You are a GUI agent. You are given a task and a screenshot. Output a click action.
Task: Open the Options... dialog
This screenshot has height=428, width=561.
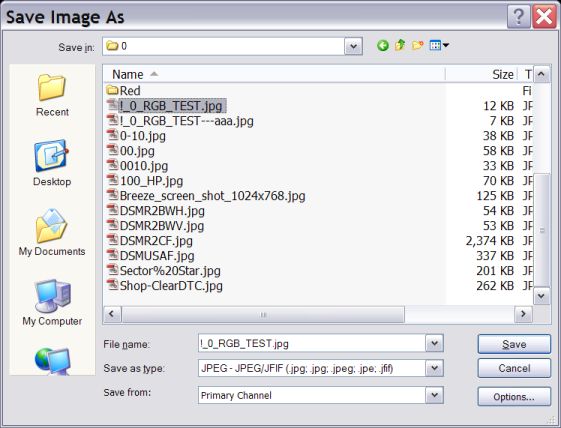514,397
